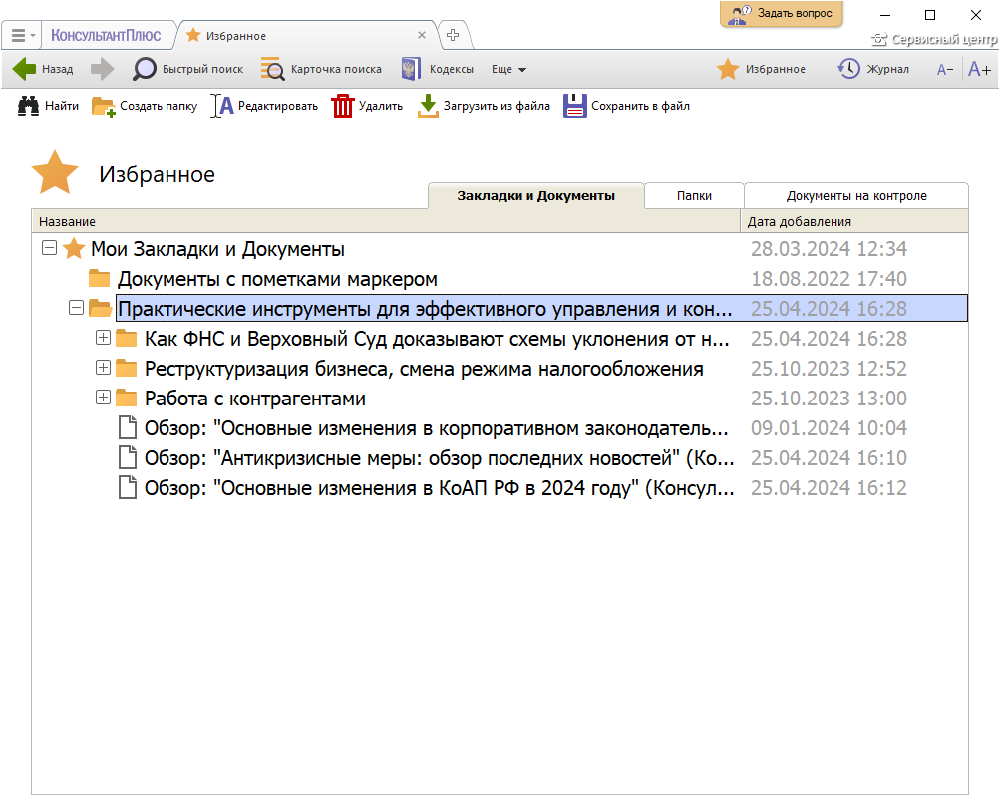Expand the Еще dropdown menu
This screenshot has width=1000, height=800.
click(509, 69)
